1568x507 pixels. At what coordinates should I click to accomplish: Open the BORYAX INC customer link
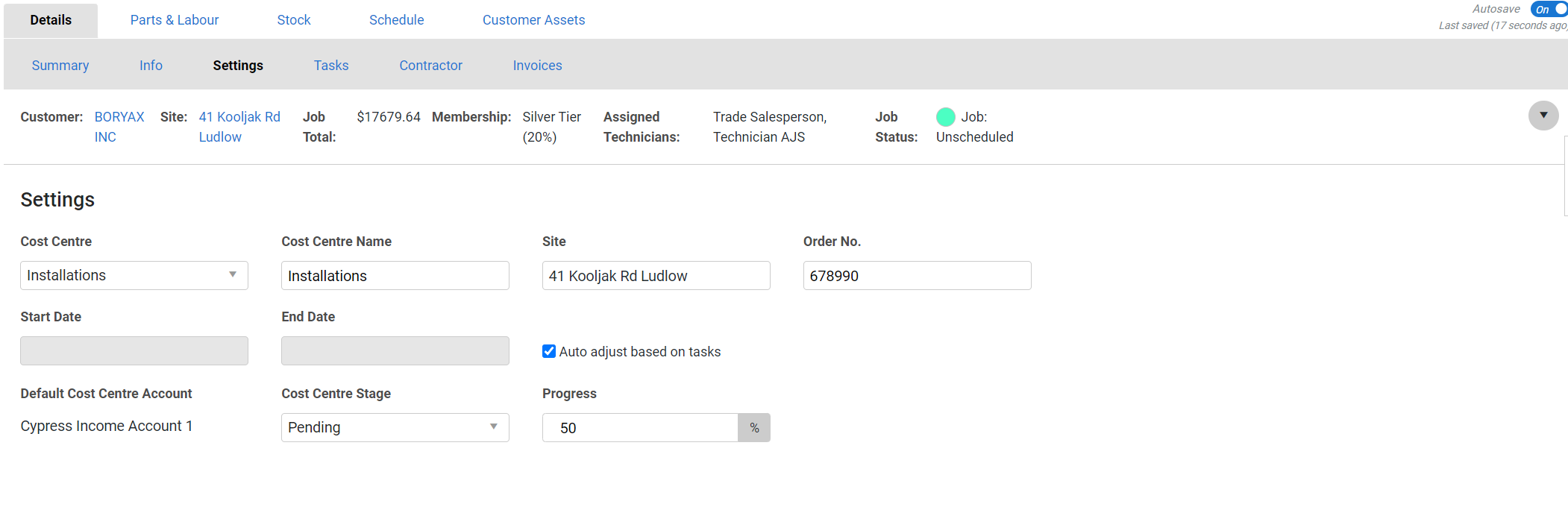click(x=119, y=127)
